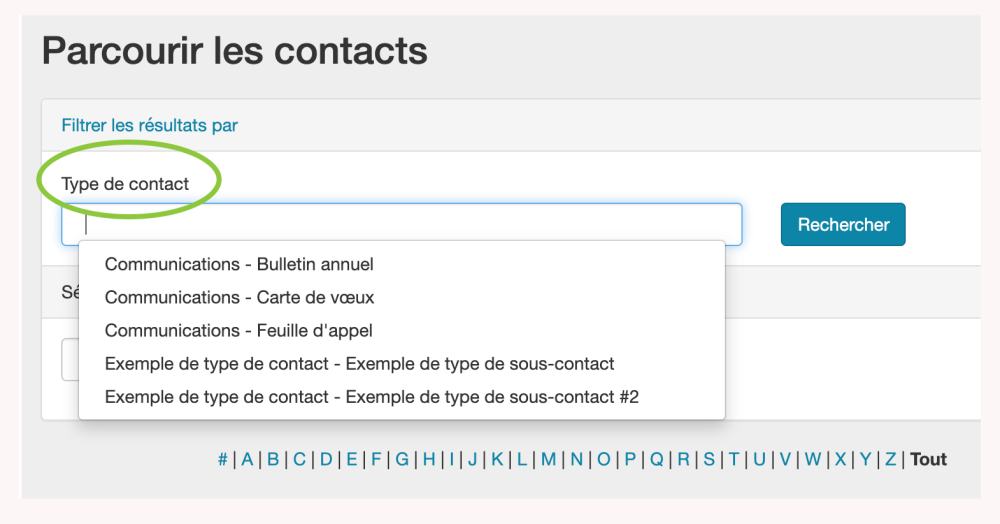The height and width of the screenshot is (524, 1000).
Task: Select Communications - Bulletin annuel option
Action: [x=239, y=265]
